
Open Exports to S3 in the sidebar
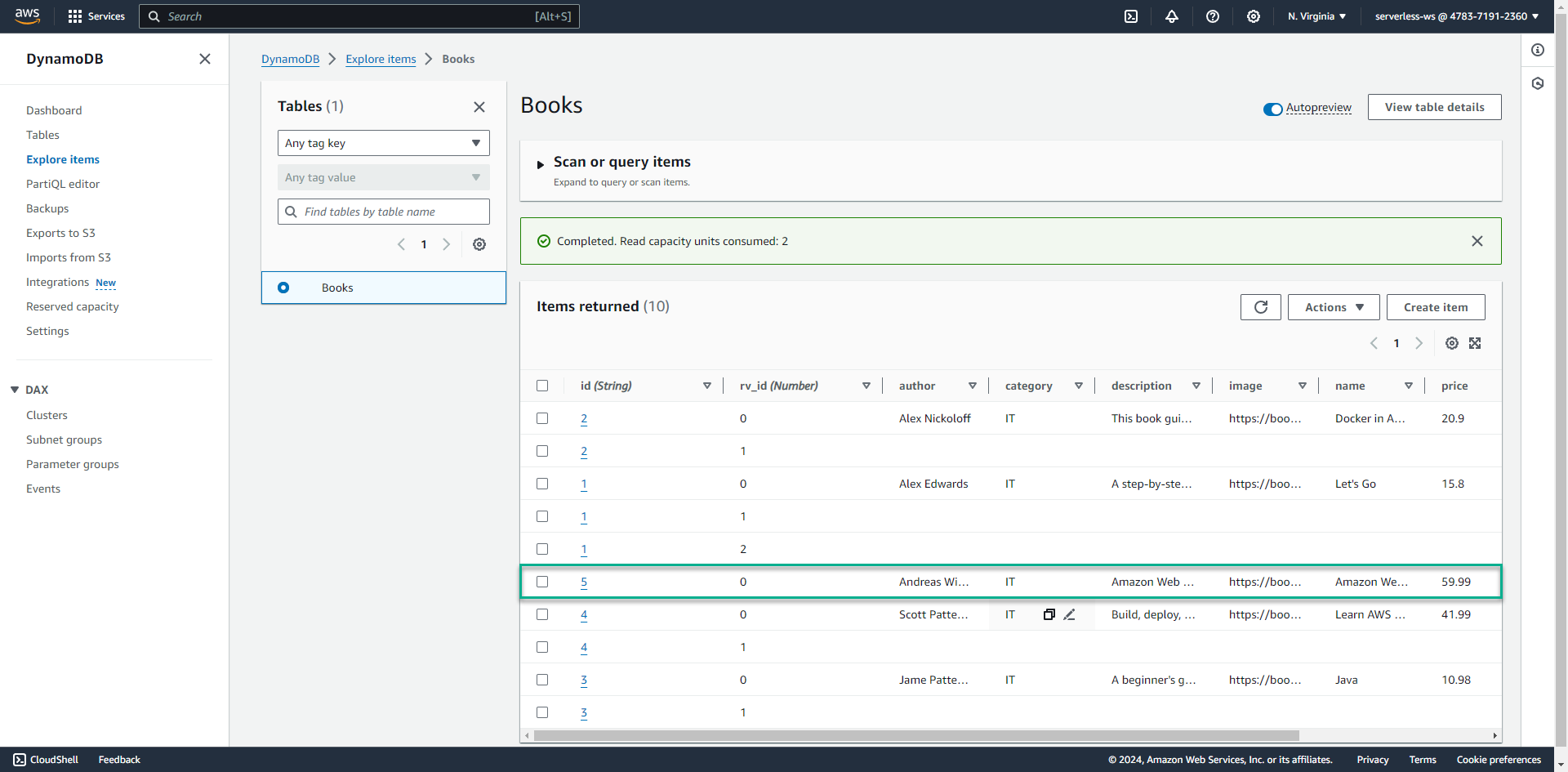[x=60, y=233]
